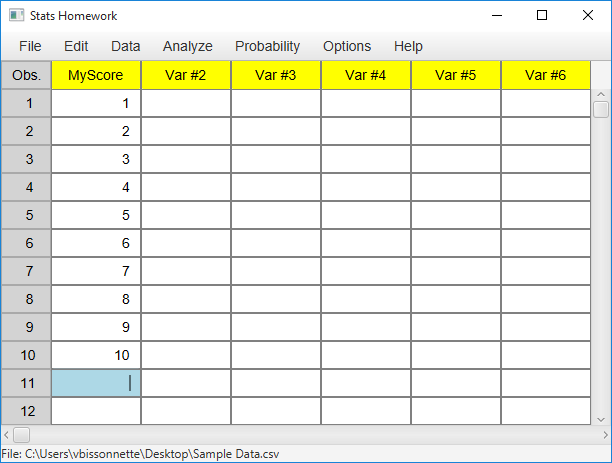Minimize the Stats Homework window
612x463 pixels.
tap(496, 16)
